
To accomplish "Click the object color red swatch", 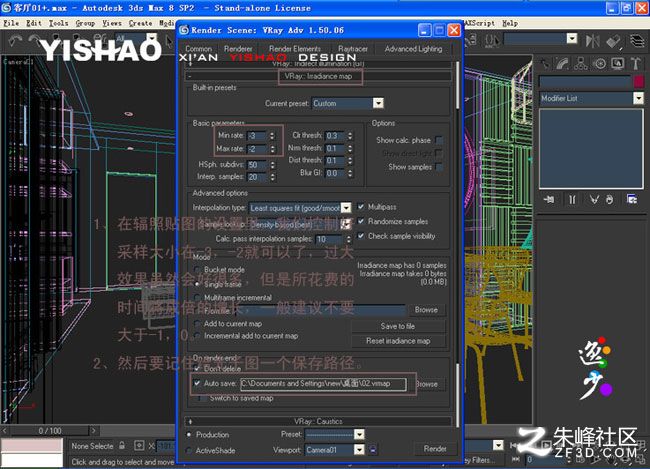I will (x=638, y=81).
